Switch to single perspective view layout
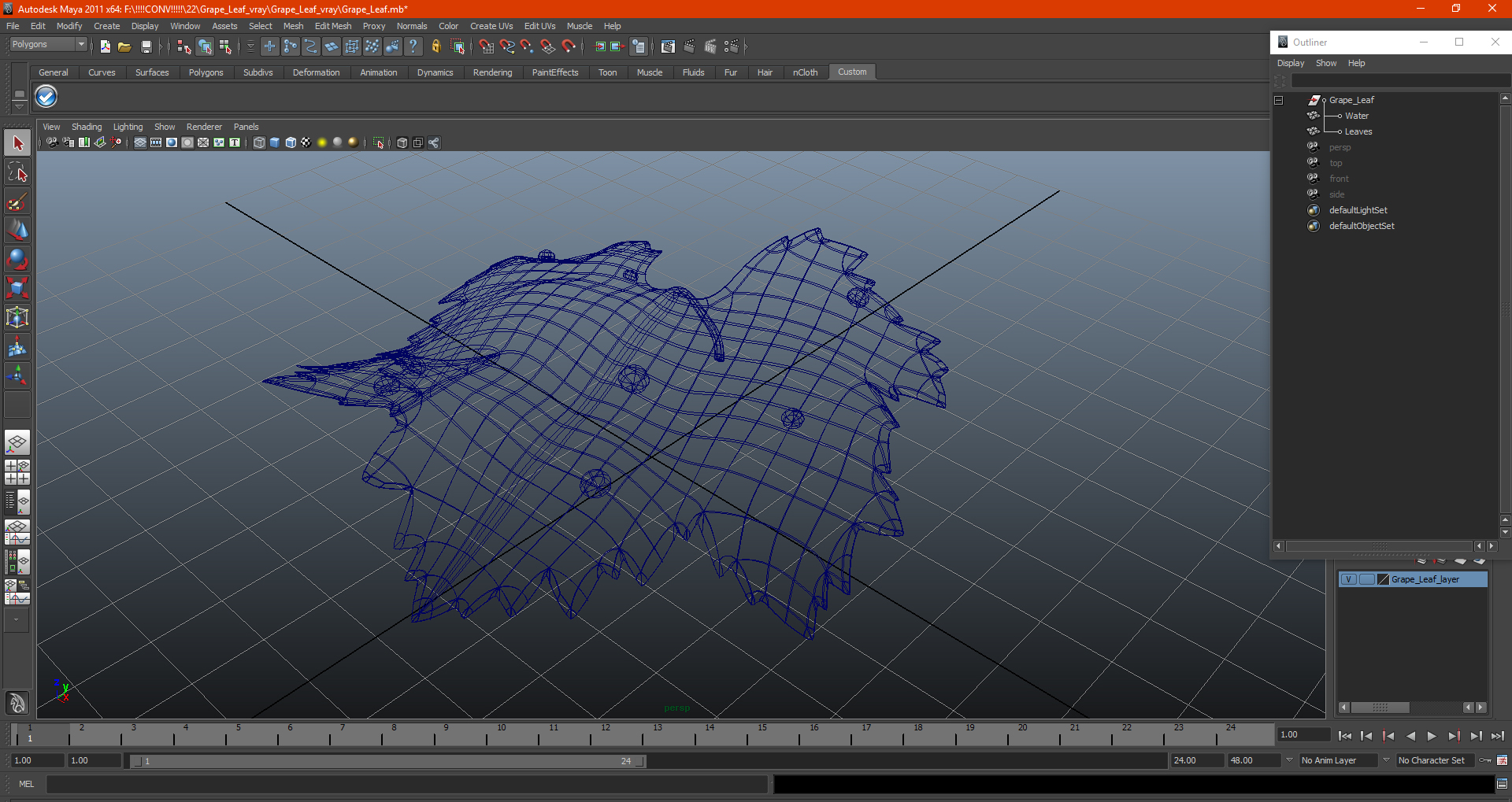Image resolution: width=1512 pixels, height=802 pixels. [17, 443]
